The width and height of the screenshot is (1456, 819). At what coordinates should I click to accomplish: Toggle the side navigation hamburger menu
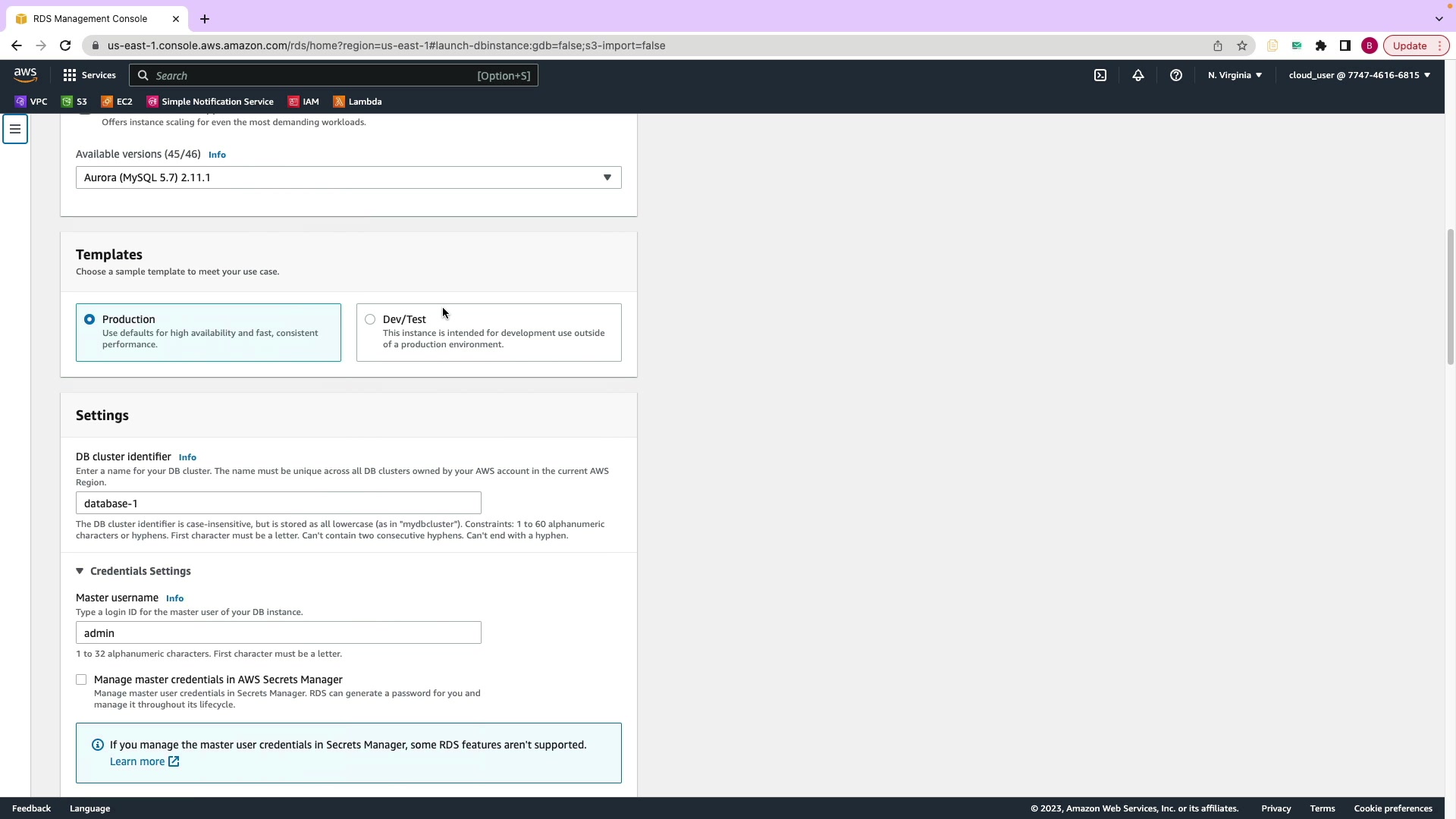pyautogui.click(x=15, y=129)
